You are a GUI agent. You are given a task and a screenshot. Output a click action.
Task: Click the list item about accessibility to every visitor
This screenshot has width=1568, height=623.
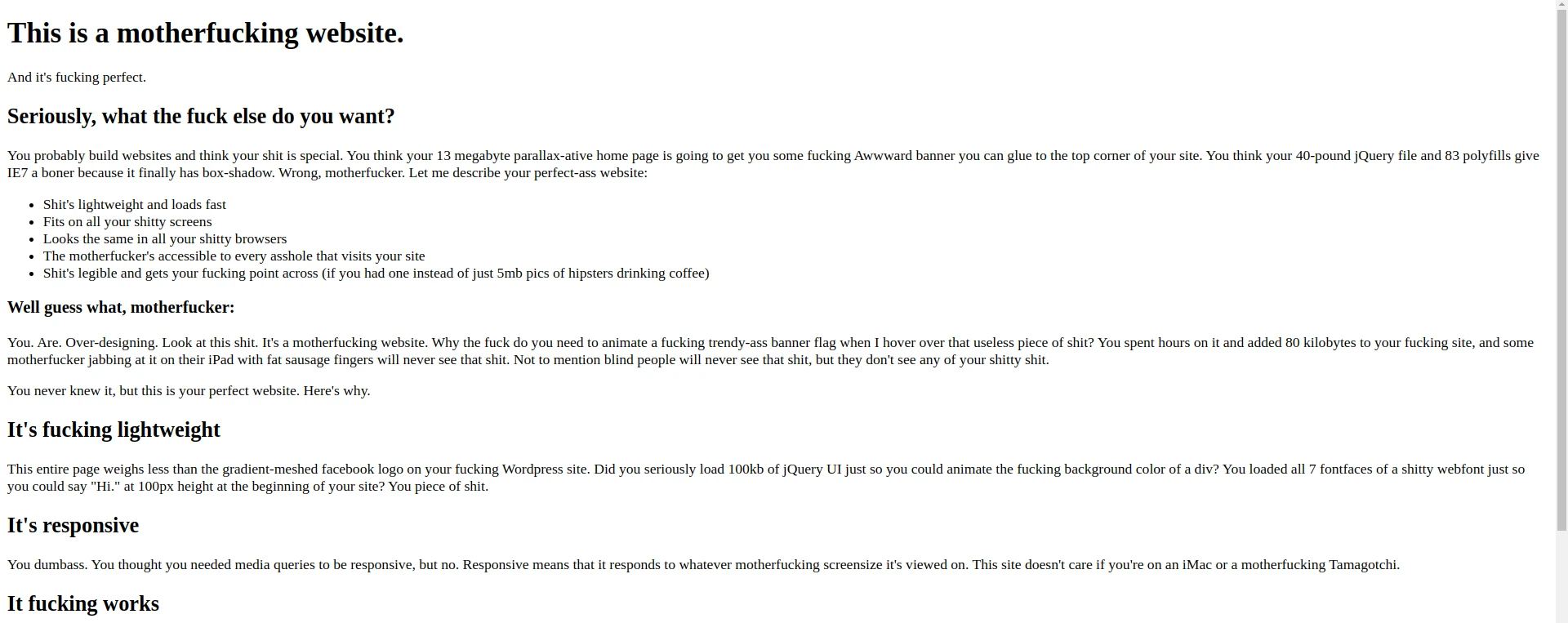point(234,256)
